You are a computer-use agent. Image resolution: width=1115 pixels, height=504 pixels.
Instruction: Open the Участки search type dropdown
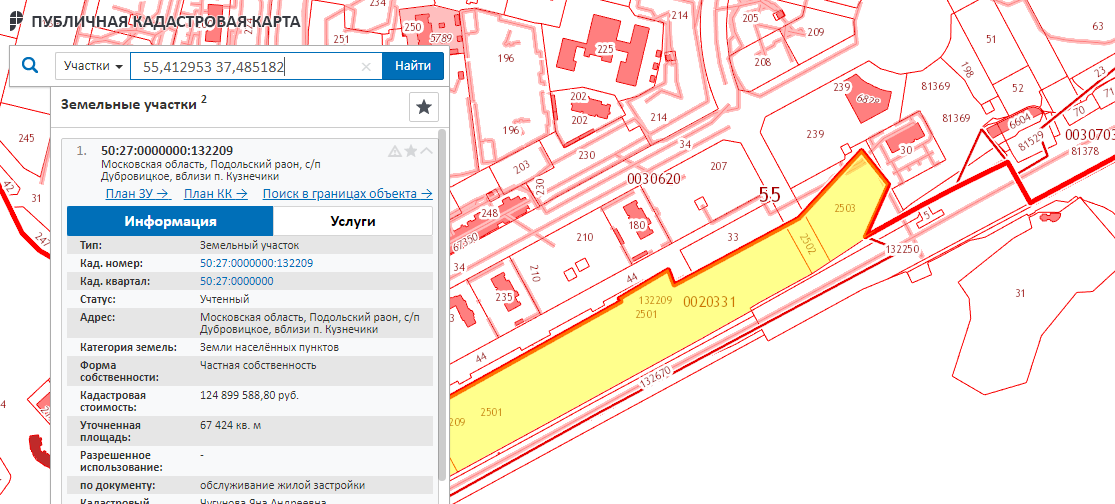point(93,66)
